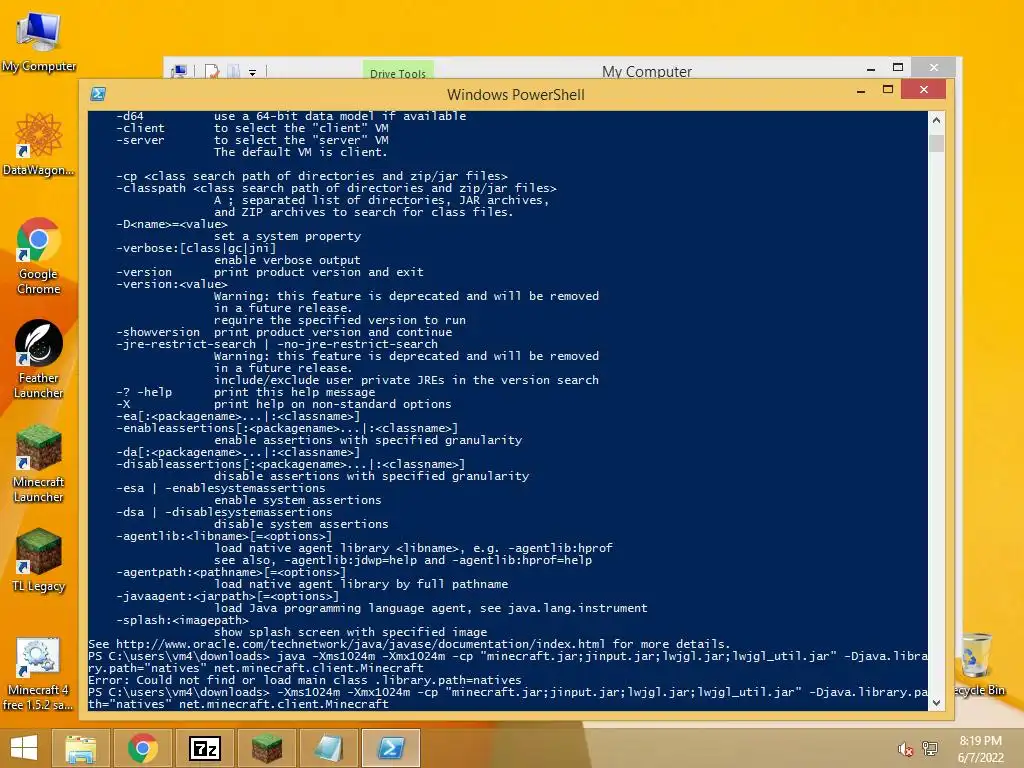Minimize the Windows PowerShell window

[x=861, y=91]
